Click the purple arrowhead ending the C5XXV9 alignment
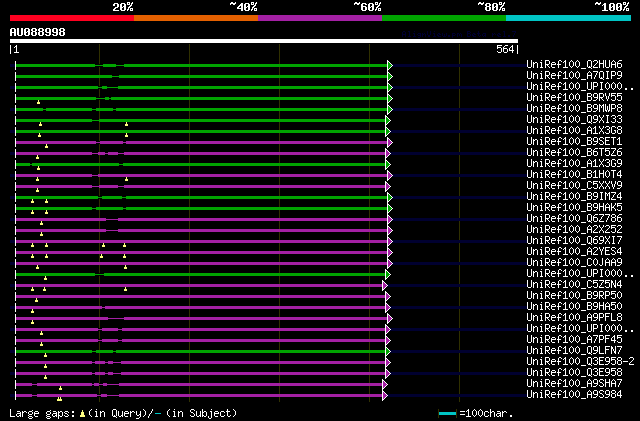The width and height of the screenshot is (640, 421). click(x=388, y=187)
